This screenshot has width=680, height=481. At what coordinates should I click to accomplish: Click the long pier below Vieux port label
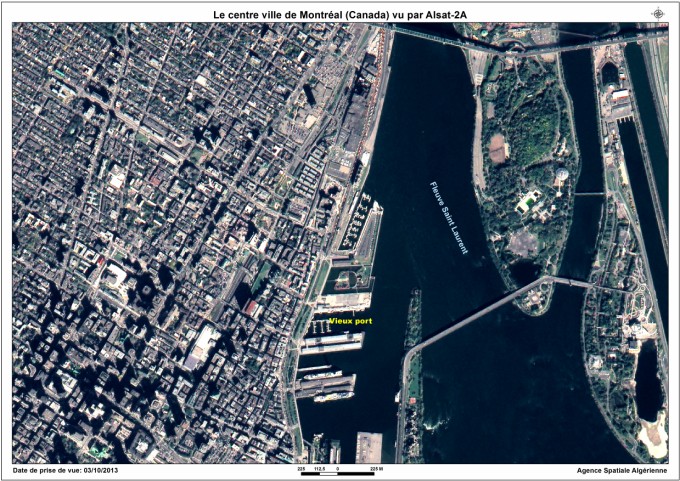click(x=333, y=343)
